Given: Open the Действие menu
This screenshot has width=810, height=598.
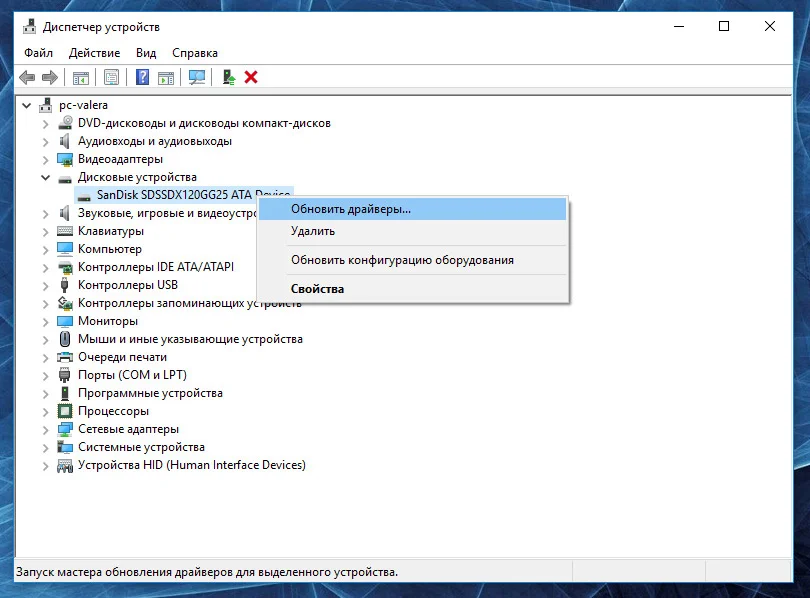Looking at the screenshot, I should (96, 53).
